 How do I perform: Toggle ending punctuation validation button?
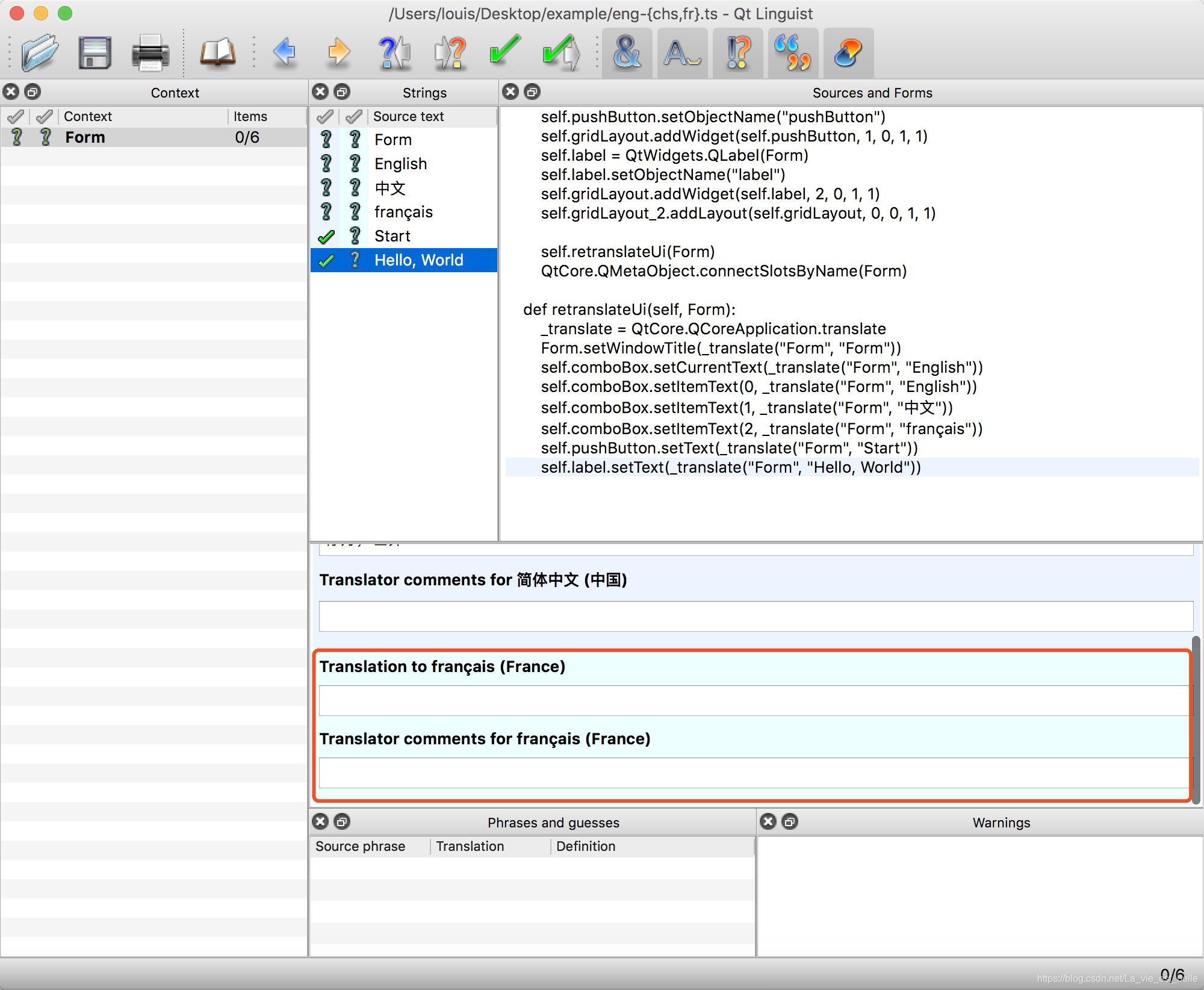tap(737, 53)
